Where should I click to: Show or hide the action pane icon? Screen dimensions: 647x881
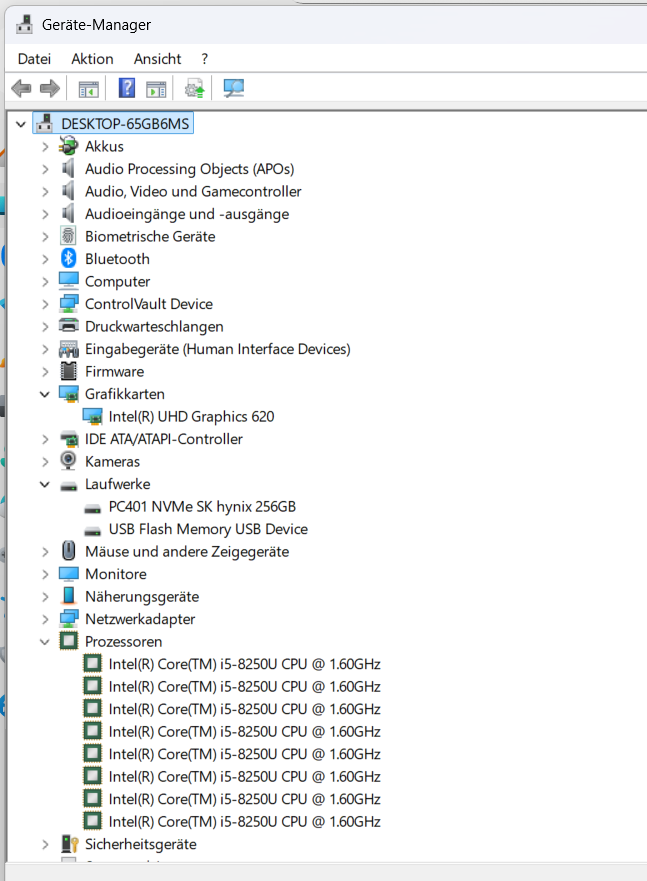[x=156, y=89]
